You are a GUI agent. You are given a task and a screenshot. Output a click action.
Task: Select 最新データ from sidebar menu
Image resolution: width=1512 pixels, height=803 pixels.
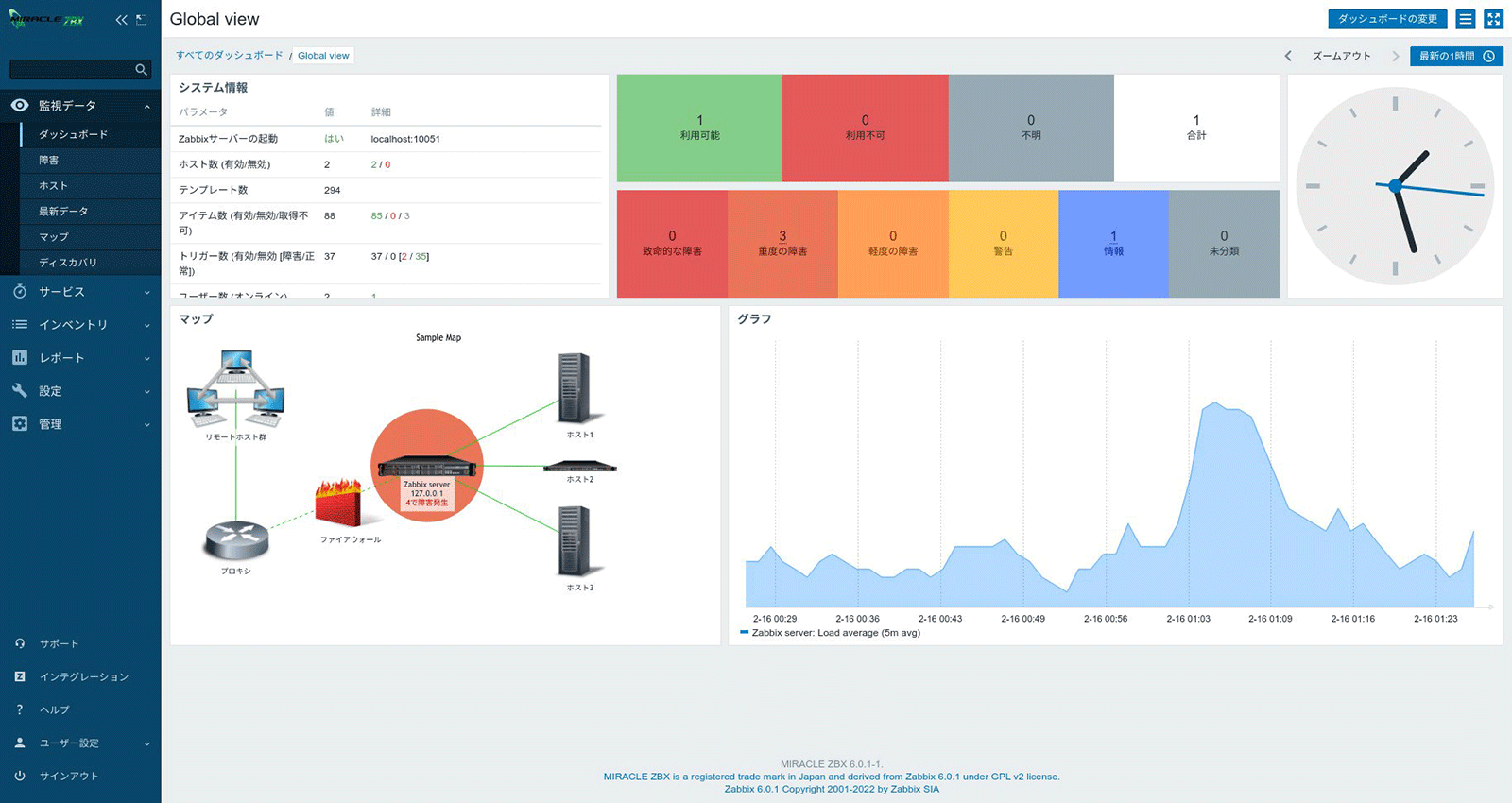[63, 212]
